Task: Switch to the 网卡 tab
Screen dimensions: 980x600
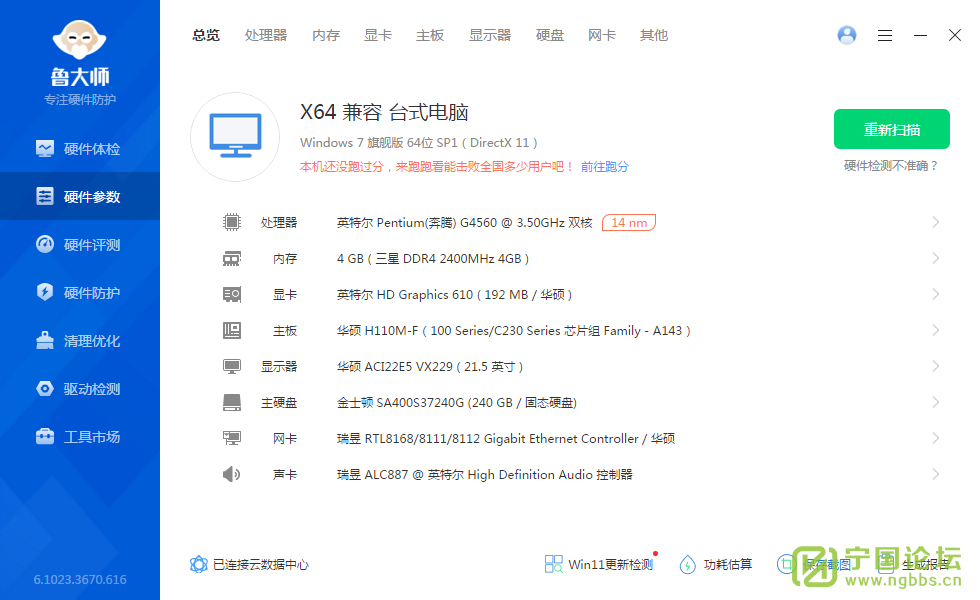Action: click(x=602, y=36)
